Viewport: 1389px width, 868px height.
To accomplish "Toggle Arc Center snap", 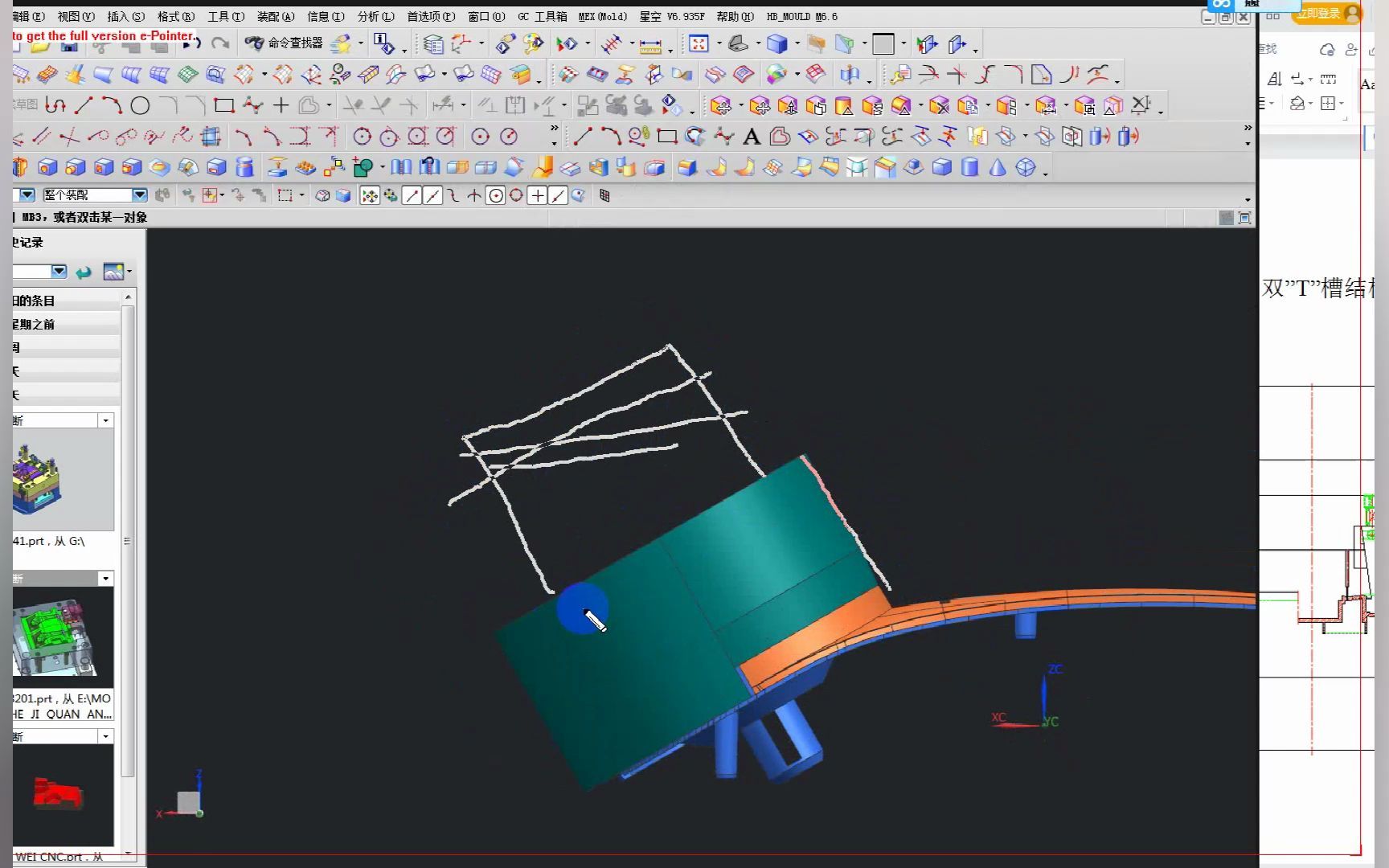I will [x=496, y=195].
